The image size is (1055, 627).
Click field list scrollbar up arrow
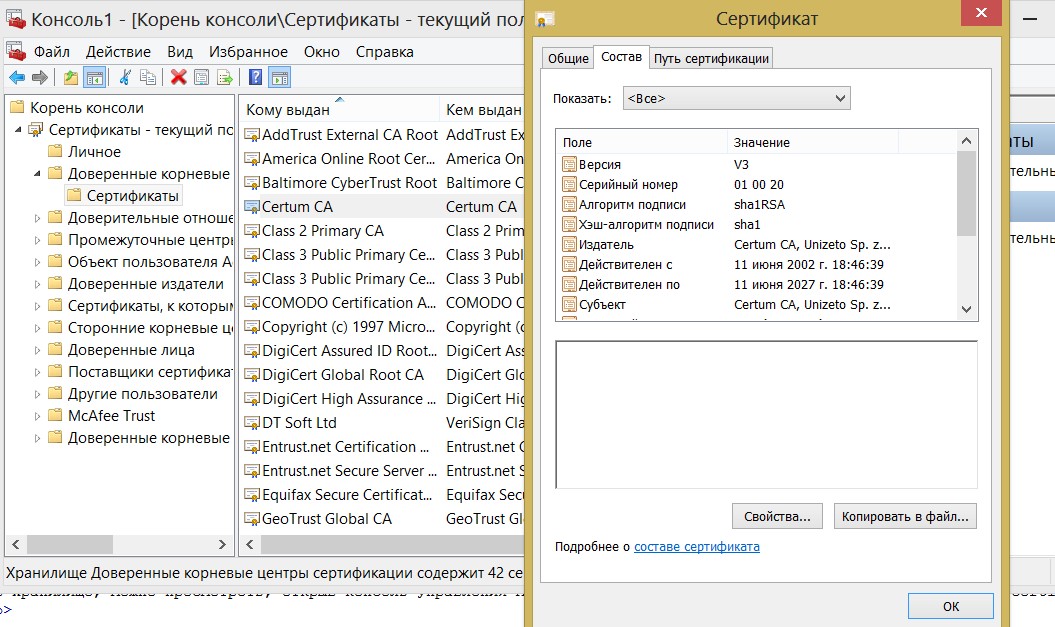click(966, 141)
